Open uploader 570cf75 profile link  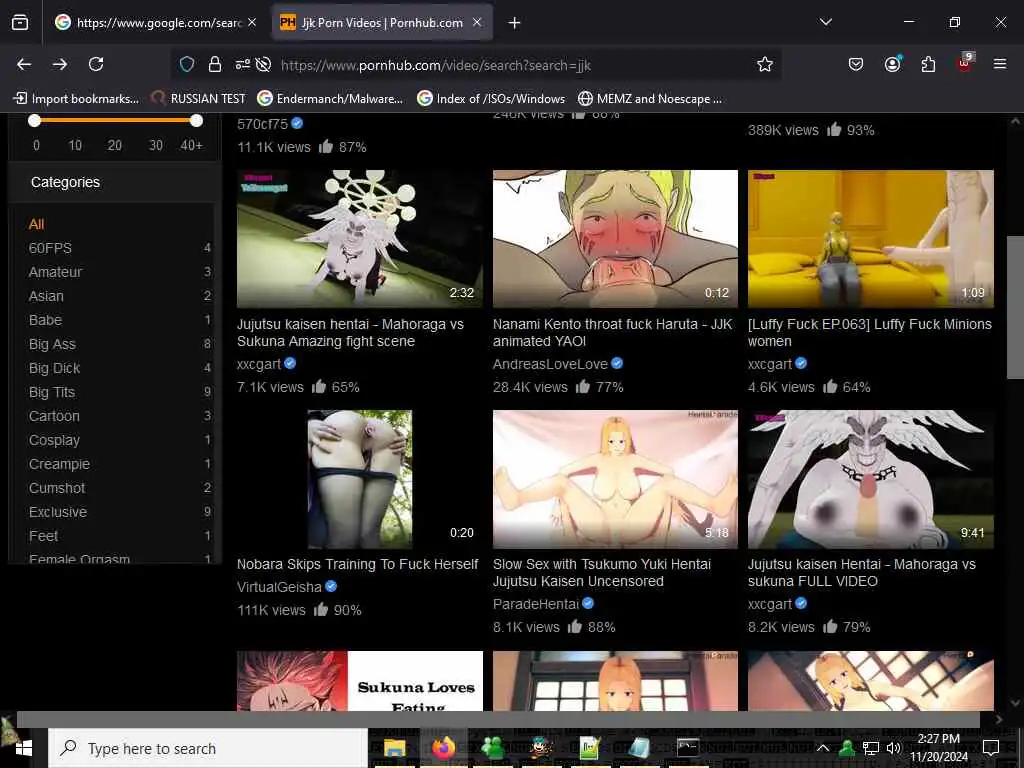coord(263,124)
